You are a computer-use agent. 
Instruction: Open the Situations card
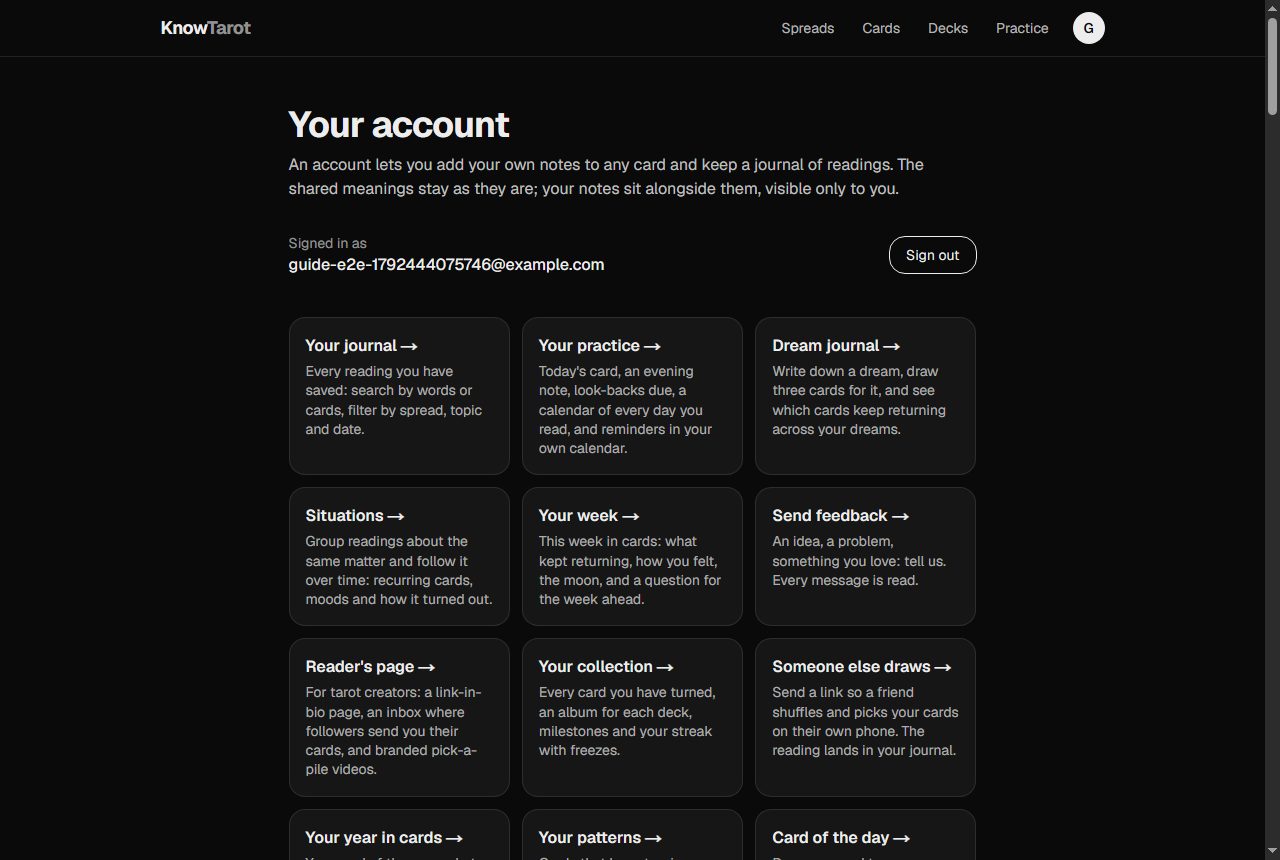399,557
